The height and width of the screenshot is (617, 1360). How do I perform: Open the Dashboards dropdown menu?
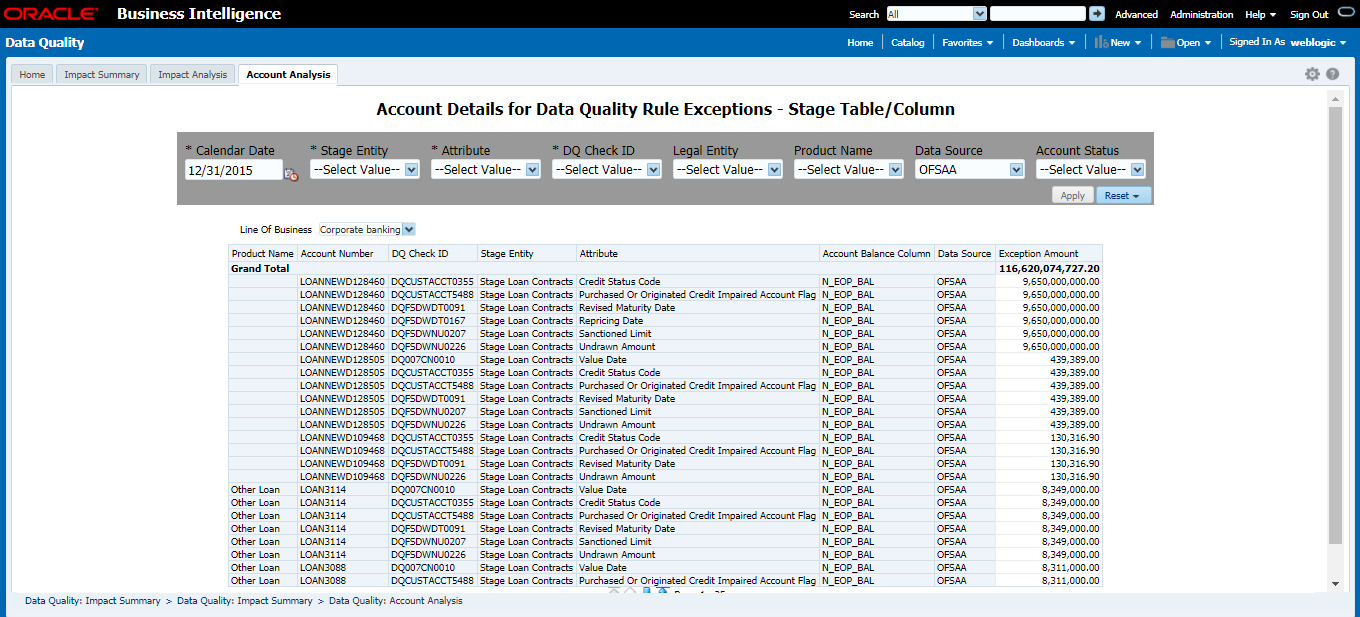(1043, 42)
